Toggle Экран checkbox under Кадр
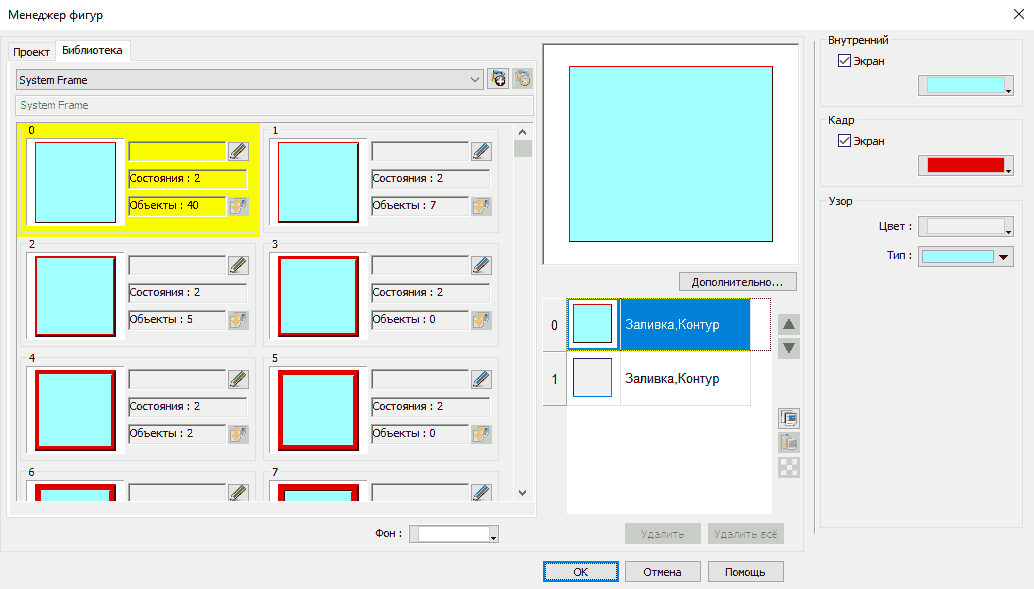This screenshot has width=1034, height=589. (x=844, y=140)
